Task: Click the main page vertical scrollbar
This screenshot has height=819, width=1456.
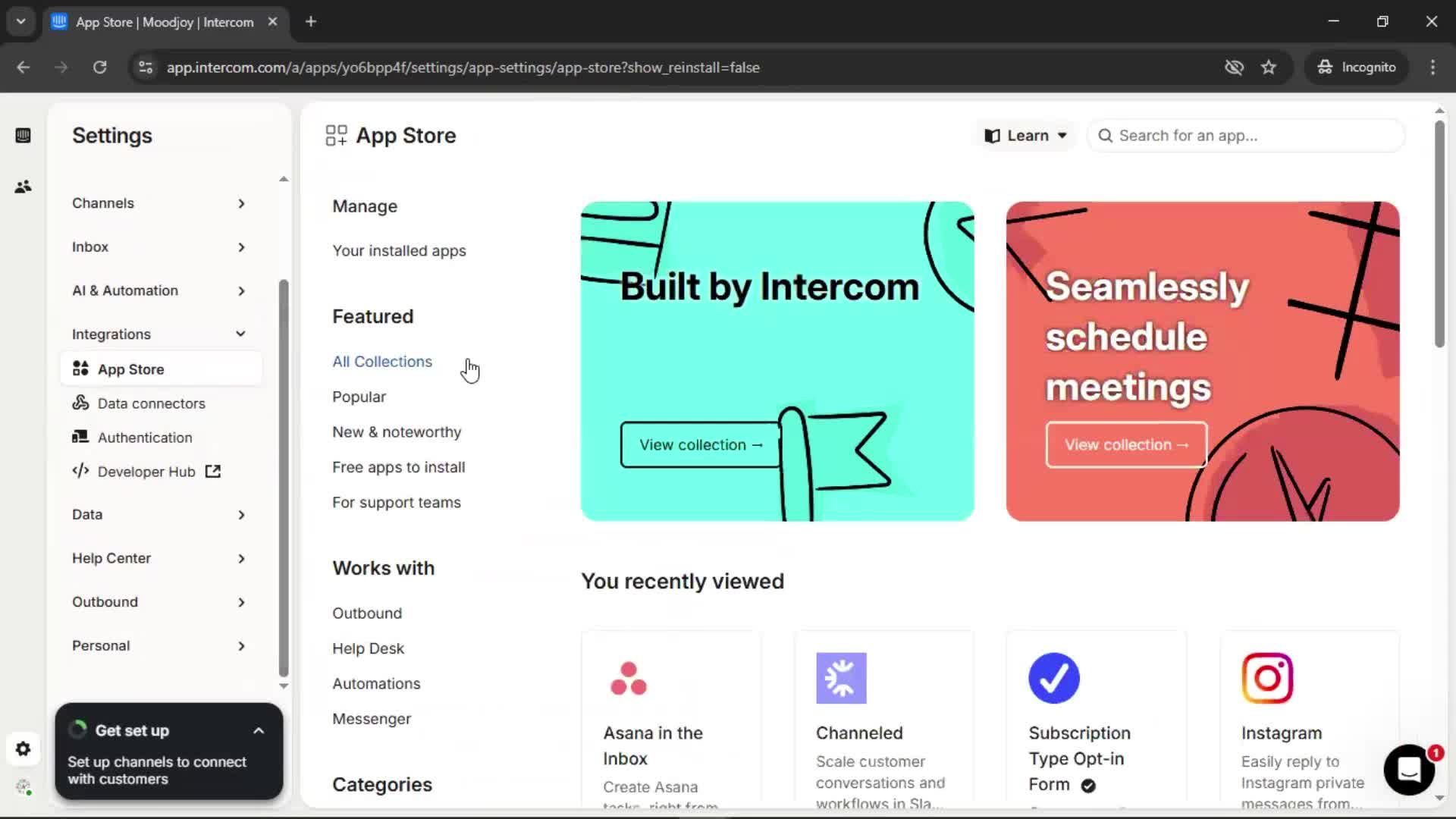Action: click(x=1439, y=235)
